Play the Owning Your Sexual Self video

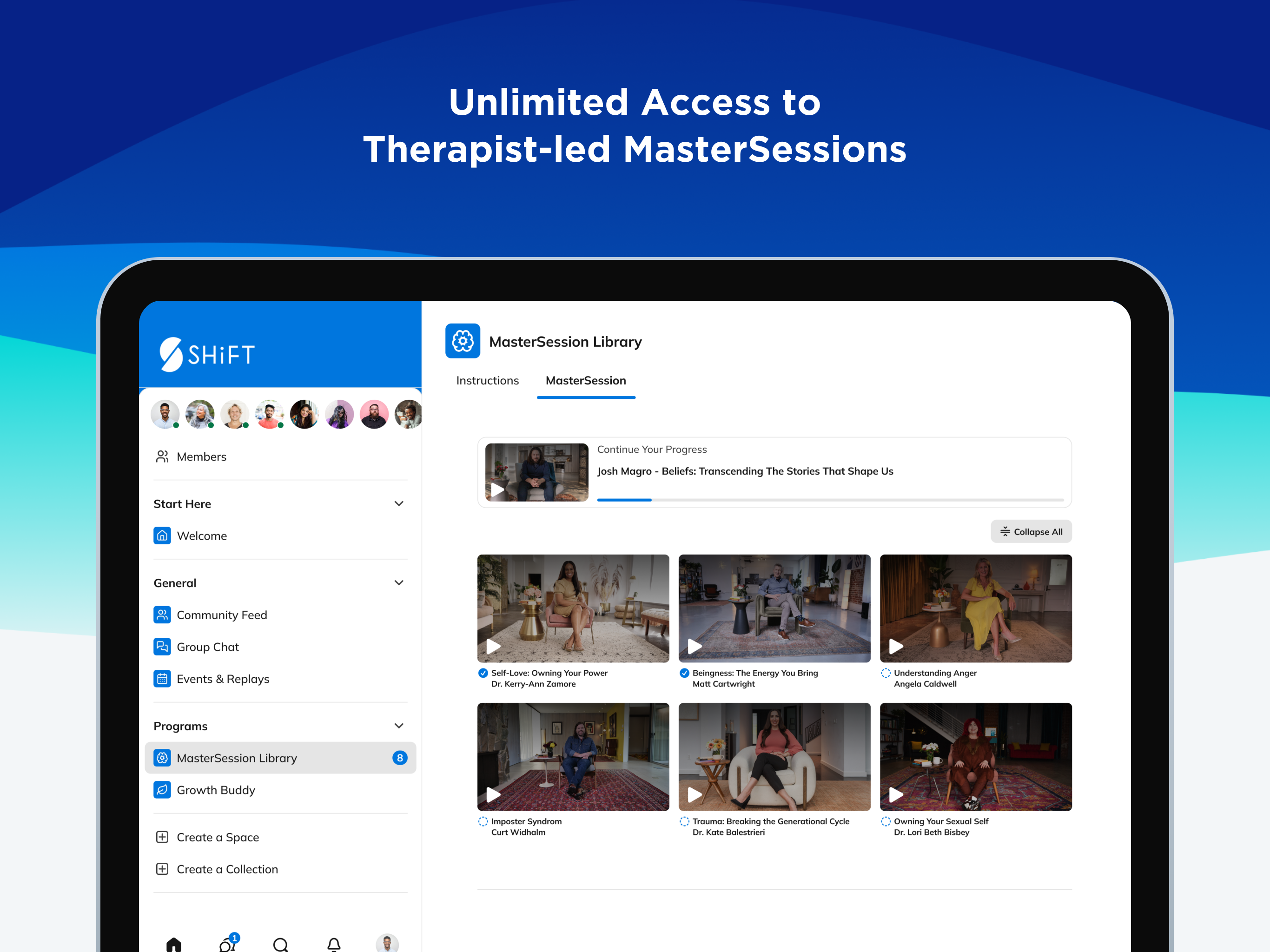[x=896, y=795]
